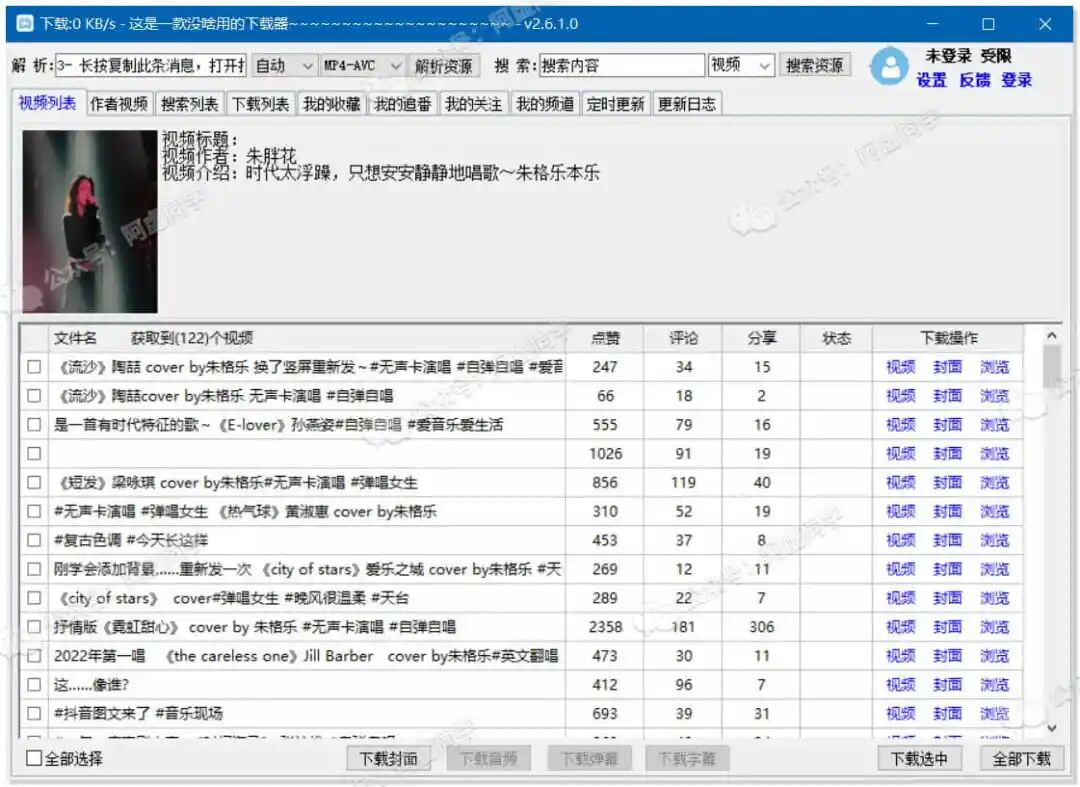1080x787 pixels.
Task: Click the 解析资源 button
Action: coord(444,65)
